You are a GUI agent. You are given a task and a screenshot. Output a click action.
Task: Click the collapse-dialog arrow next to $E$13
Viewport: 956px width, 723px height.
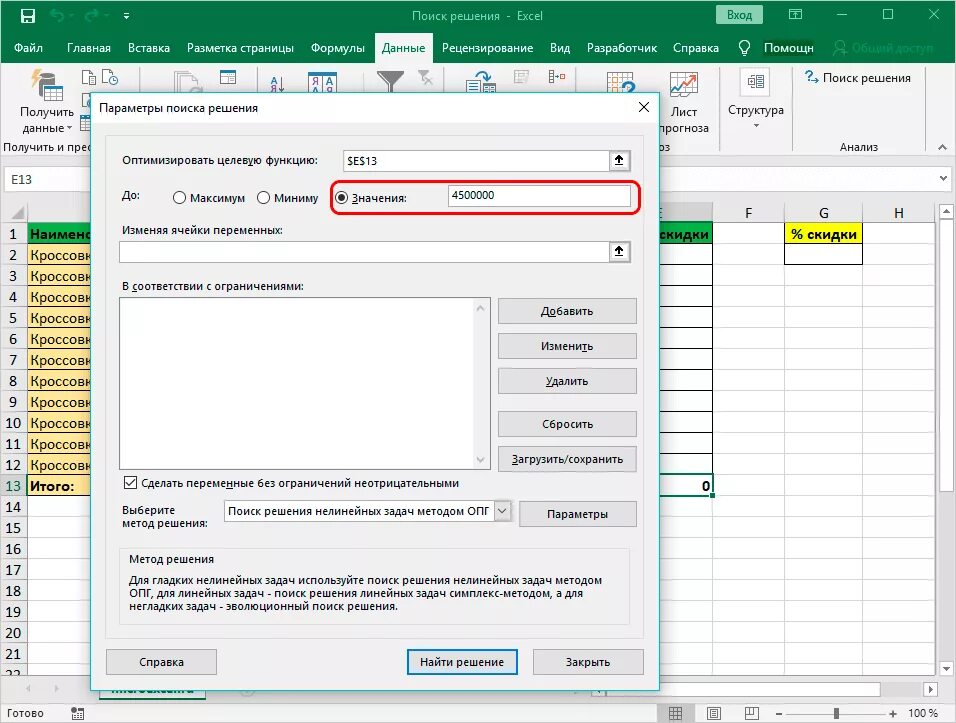[x=619, y=160]
